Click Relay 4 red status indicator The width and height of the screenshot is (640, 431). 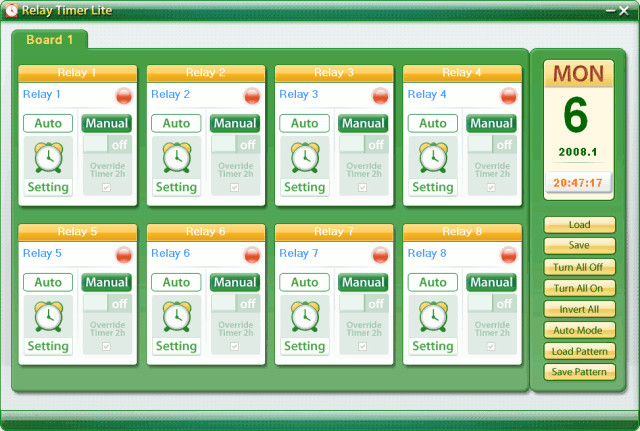tap(508, 96)
